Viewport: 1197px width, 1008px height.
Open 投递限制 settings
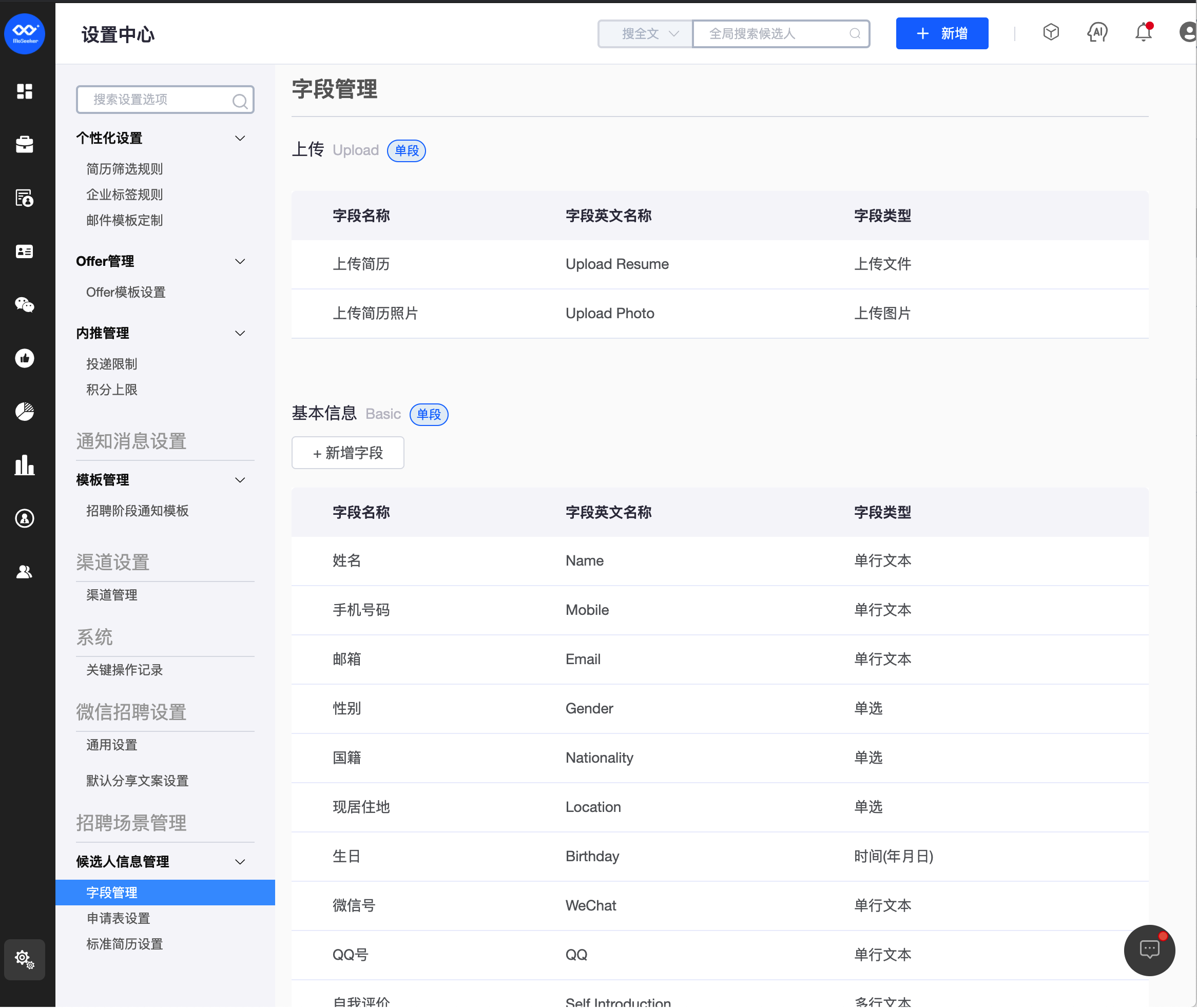click(x=111, y=364)
